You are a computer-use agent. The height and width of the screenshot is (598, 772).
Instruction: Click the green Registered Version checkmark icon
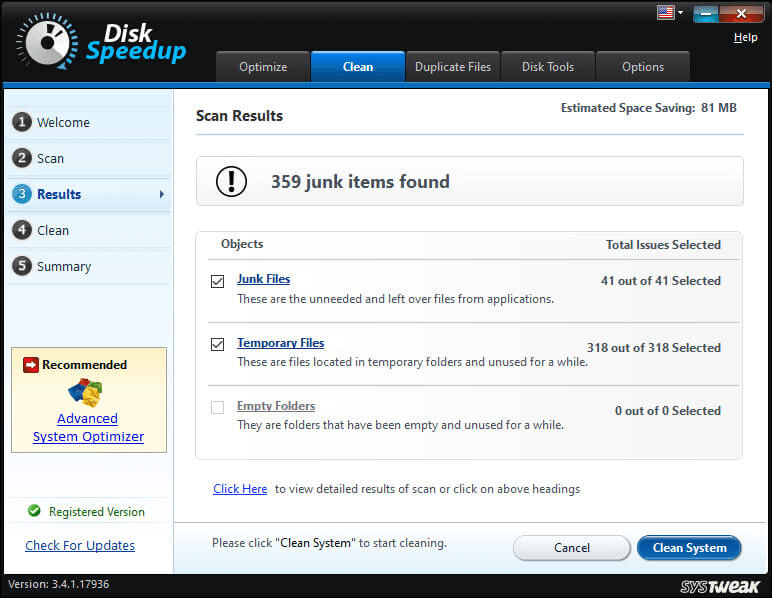pyautogui.click(x=35, y=511)
